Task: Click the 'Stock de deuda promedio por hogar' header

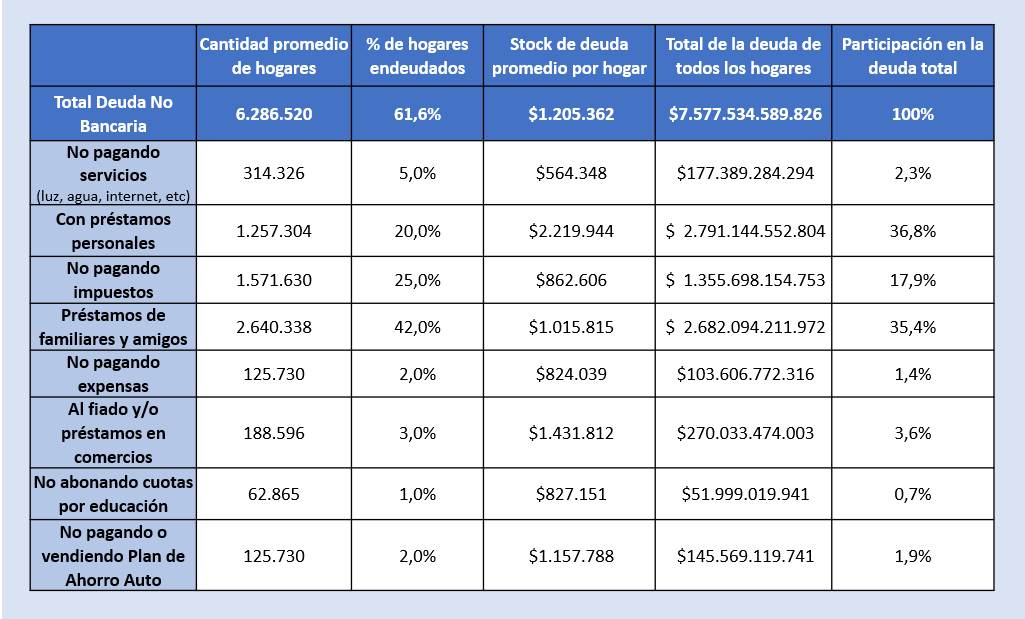Action: coord(569,56)
